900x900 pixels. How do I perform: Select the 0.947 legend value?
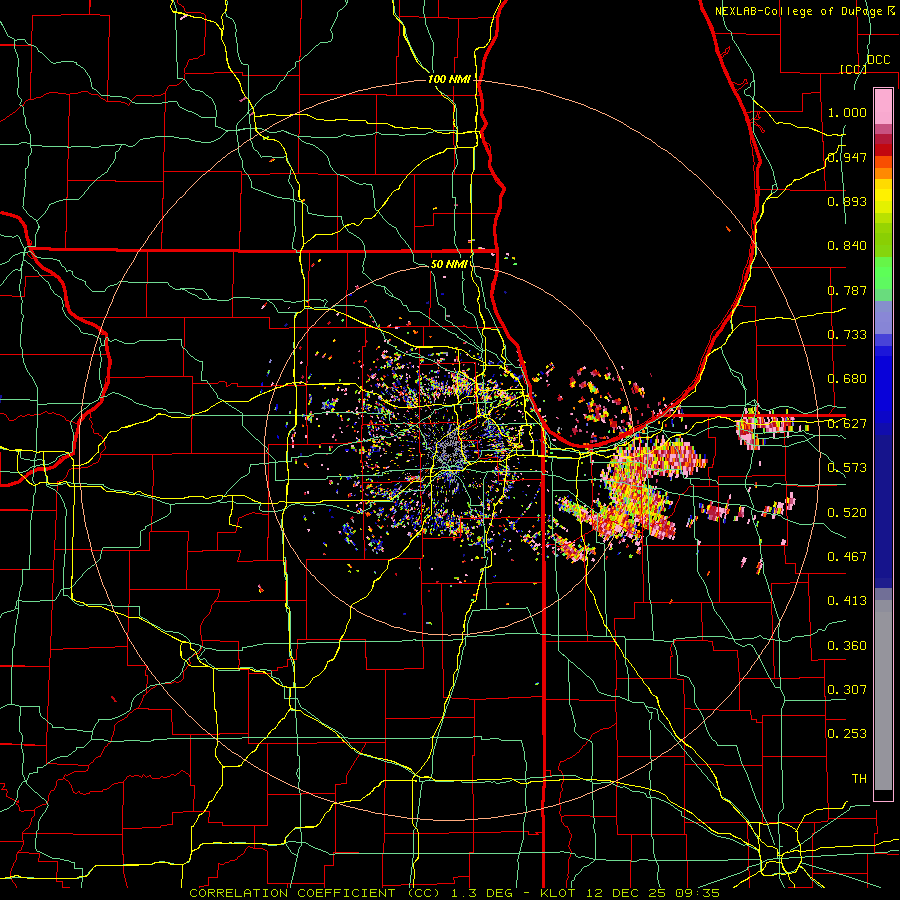coord(847,157)
